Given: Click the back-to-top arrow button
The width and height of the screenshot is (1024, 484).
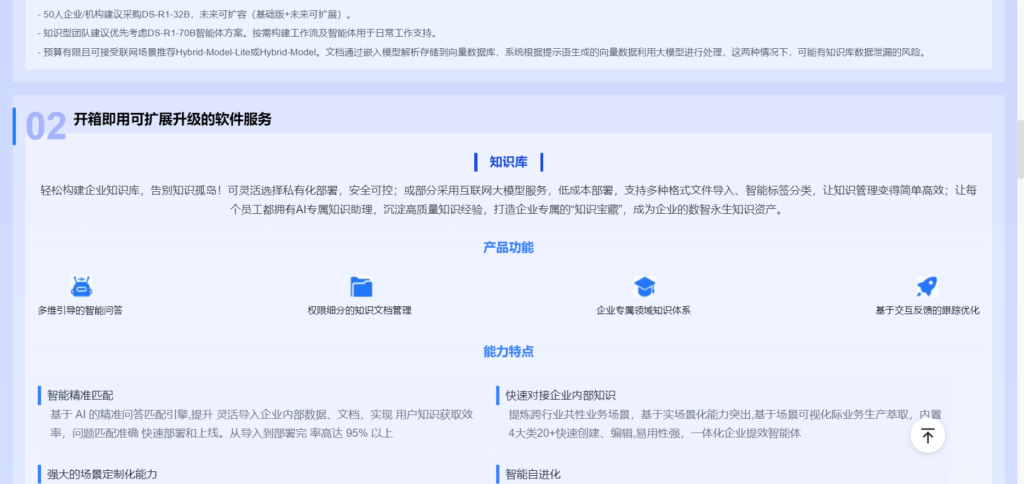Looking at the screenshot, I should 927,435.
